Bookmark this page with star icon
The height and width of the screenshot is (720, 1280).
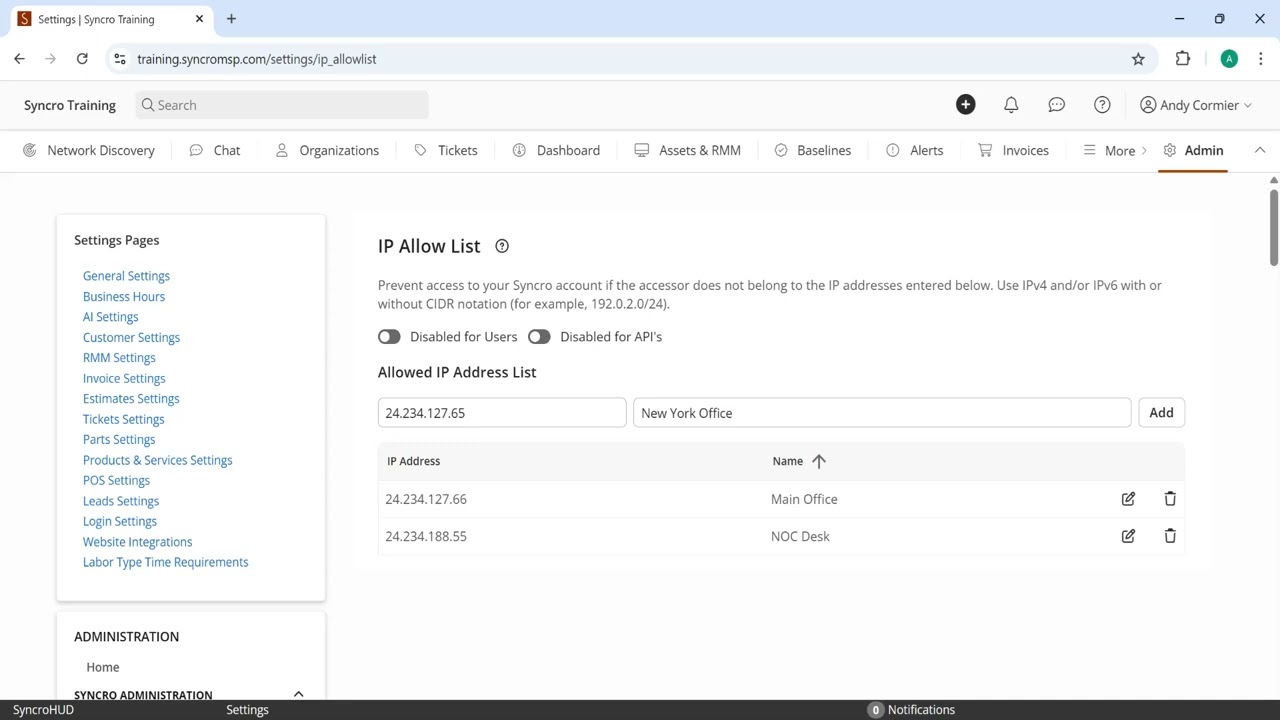pyautogui.click(x=1138, y=59)
